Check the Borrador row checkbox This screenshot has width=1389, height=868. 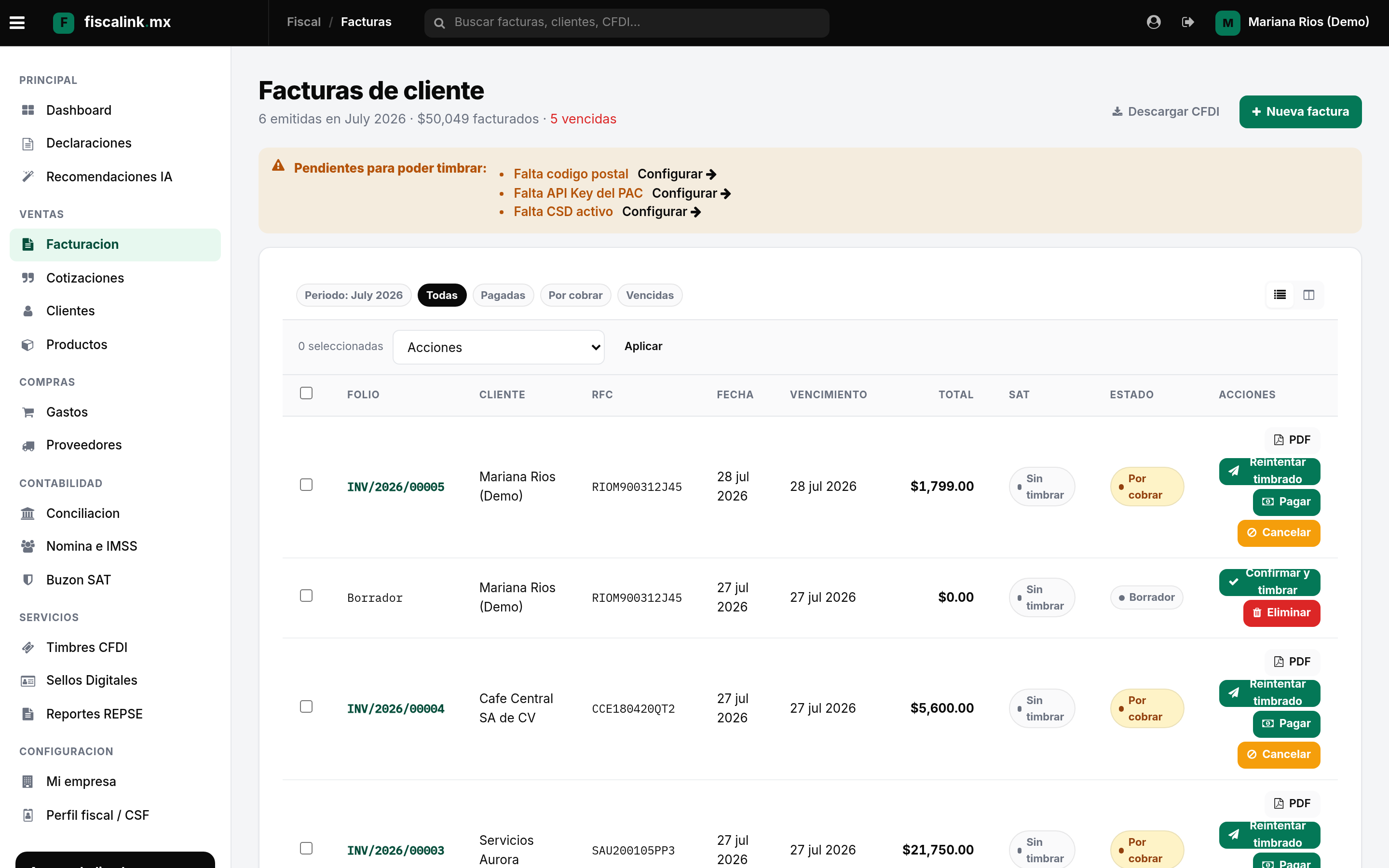(306, 596)
